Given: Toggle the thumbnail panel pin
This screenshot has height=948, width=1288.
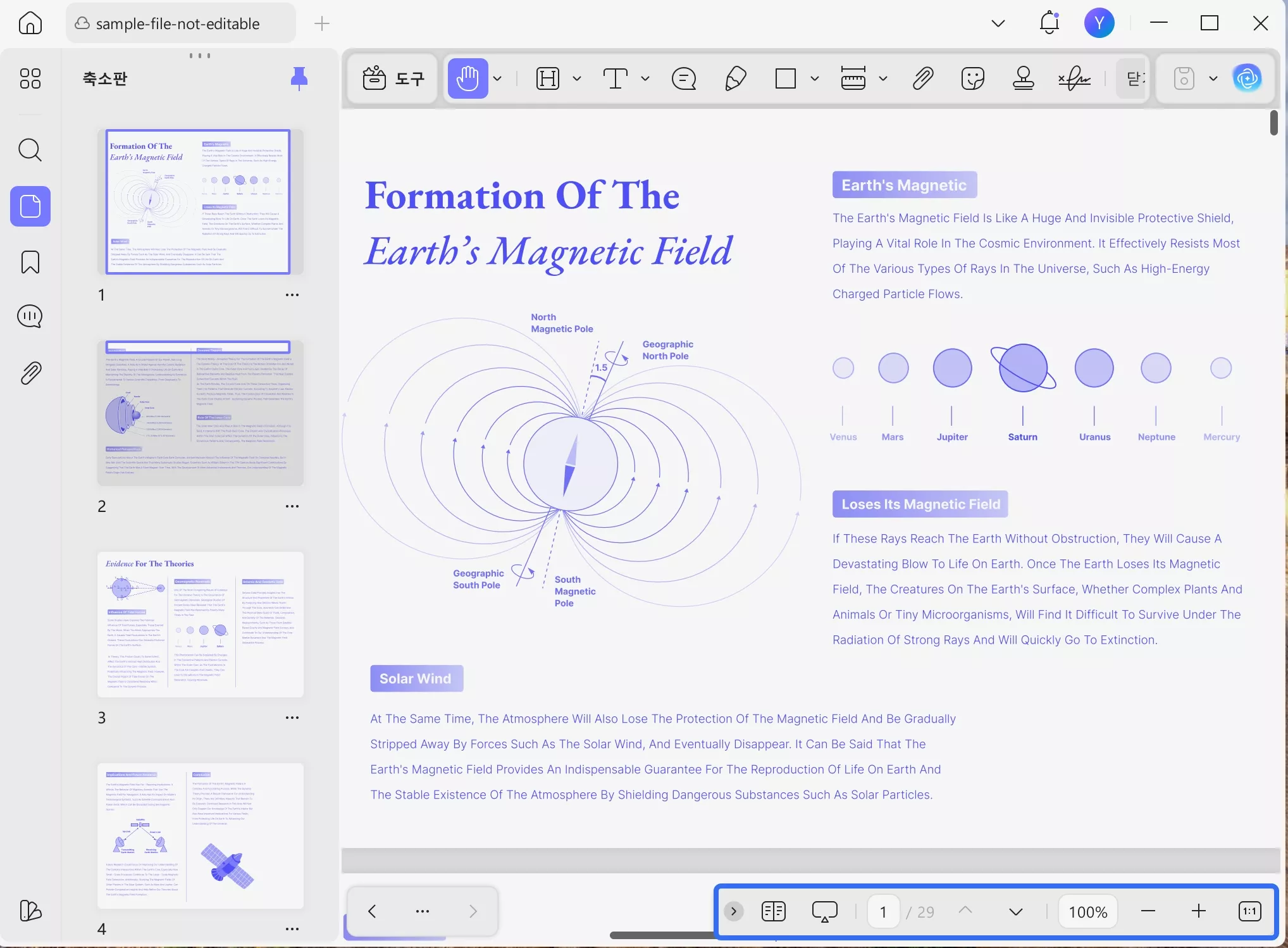Looking at the screenshot, I should pos(299,78).
